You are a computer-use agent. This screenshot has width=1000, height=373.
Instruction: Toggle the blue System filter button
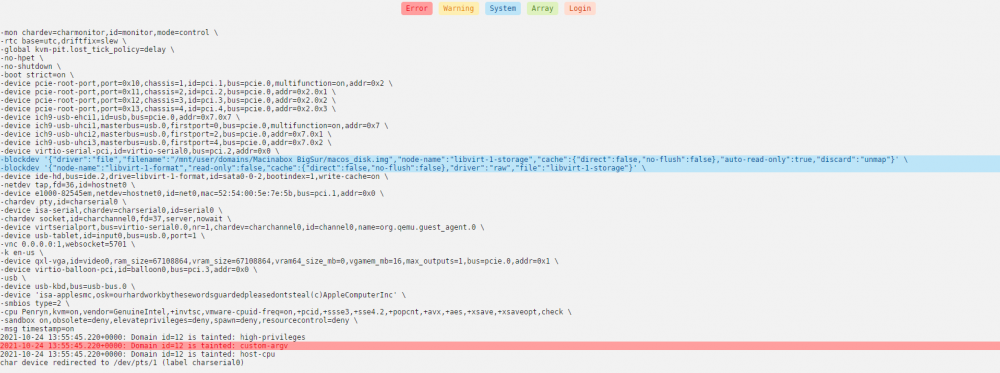pos(503,8)
